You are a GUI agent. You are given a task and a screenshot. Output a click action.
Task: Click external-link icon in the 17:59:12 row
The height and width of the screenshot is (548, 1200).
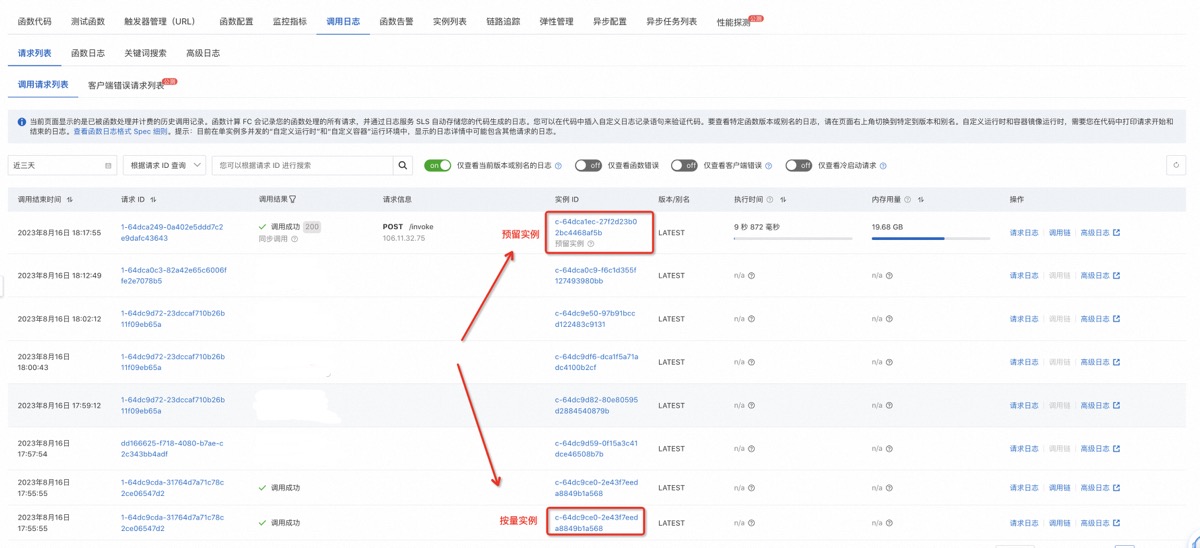coord(1116,406)
